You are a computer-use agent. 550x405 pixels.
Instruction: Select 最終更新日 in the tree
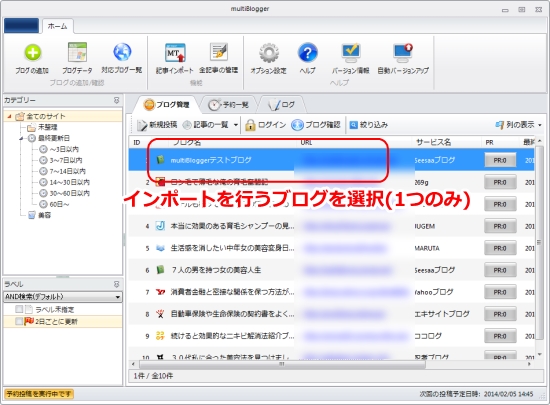coord(54,138)
